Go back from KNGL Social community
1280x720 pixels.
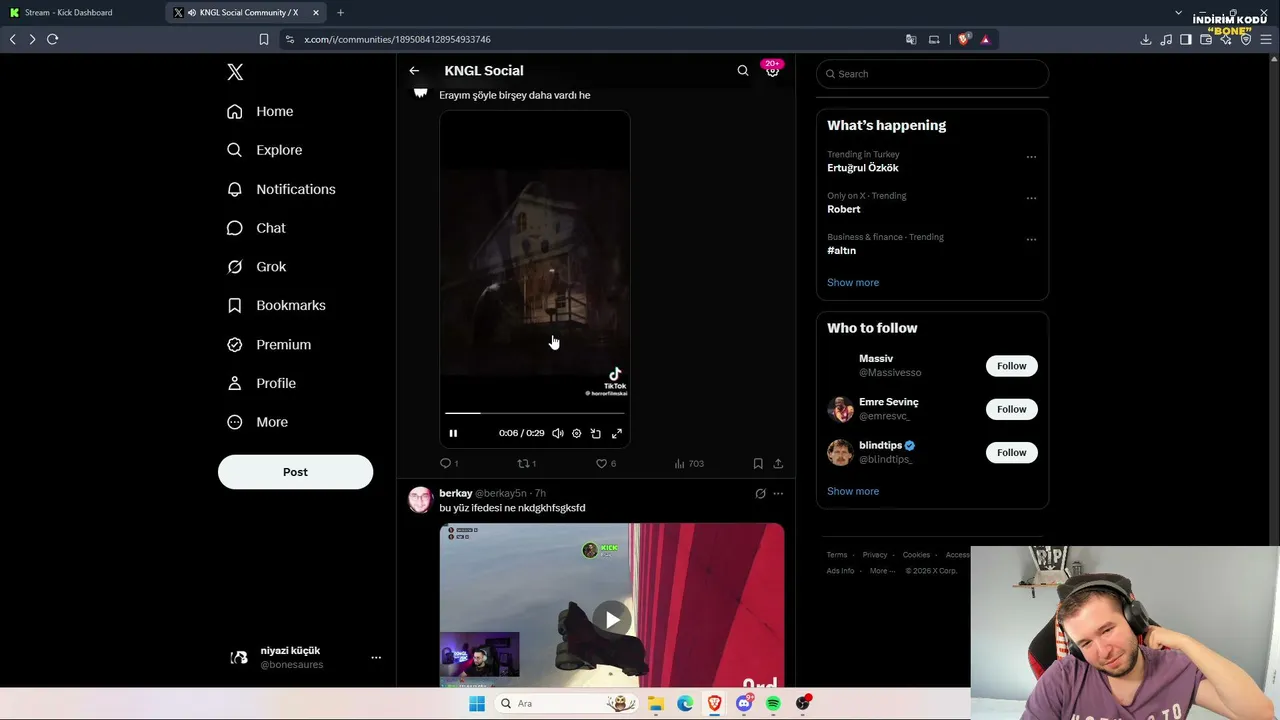[414, 71]
